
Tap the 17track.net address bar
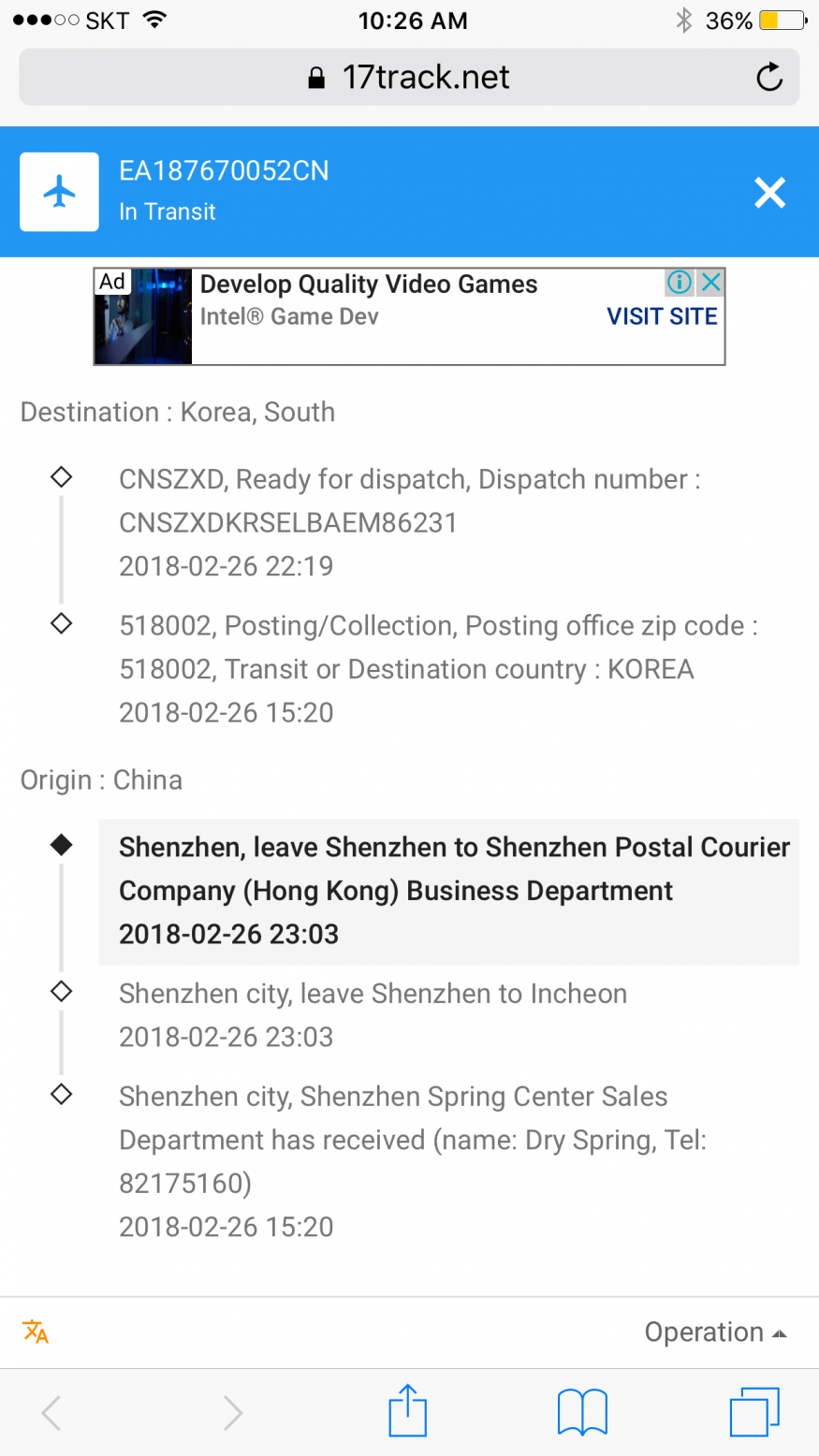[409, 77]
